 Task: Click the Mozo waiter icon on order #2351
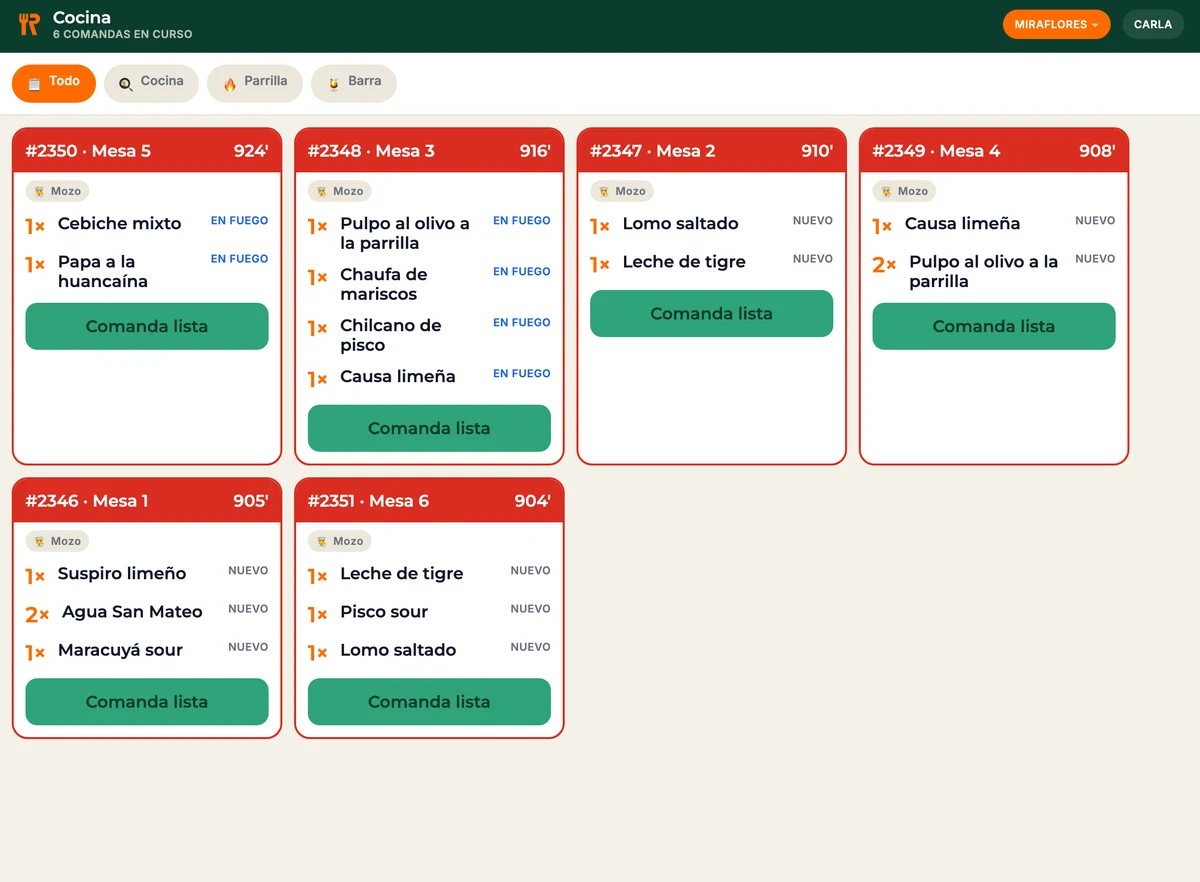click(322, 541)
